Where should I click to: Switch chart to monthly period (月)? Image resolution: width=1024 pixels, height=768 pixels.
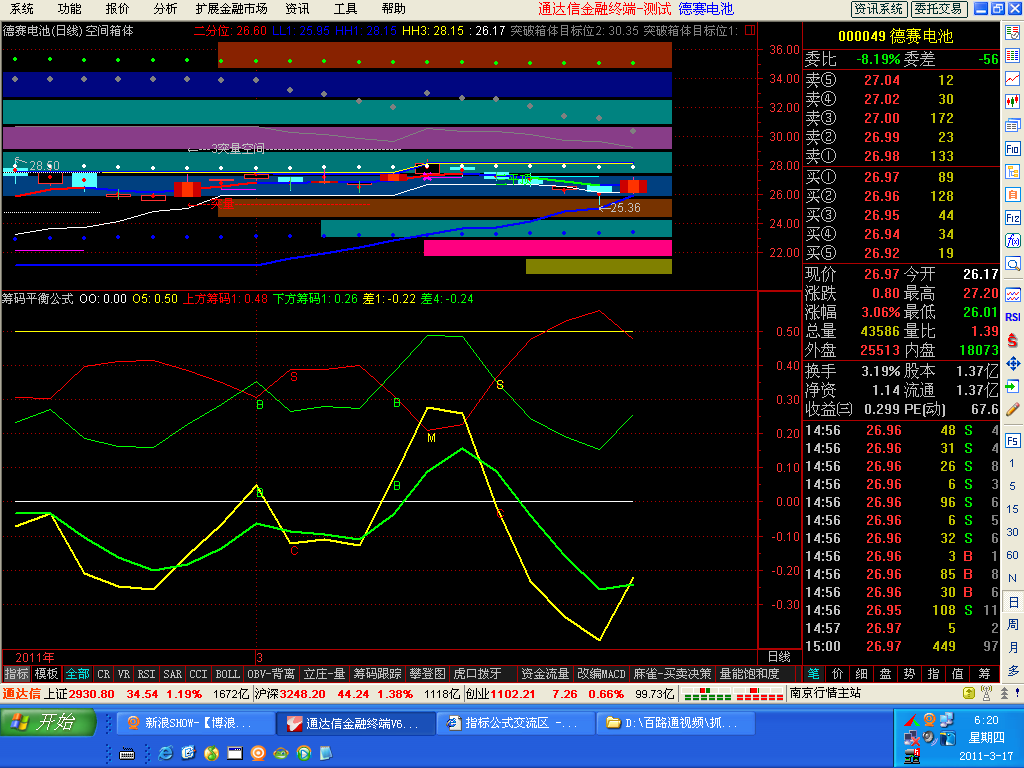pyautogui.click(x=1013, y=648)
